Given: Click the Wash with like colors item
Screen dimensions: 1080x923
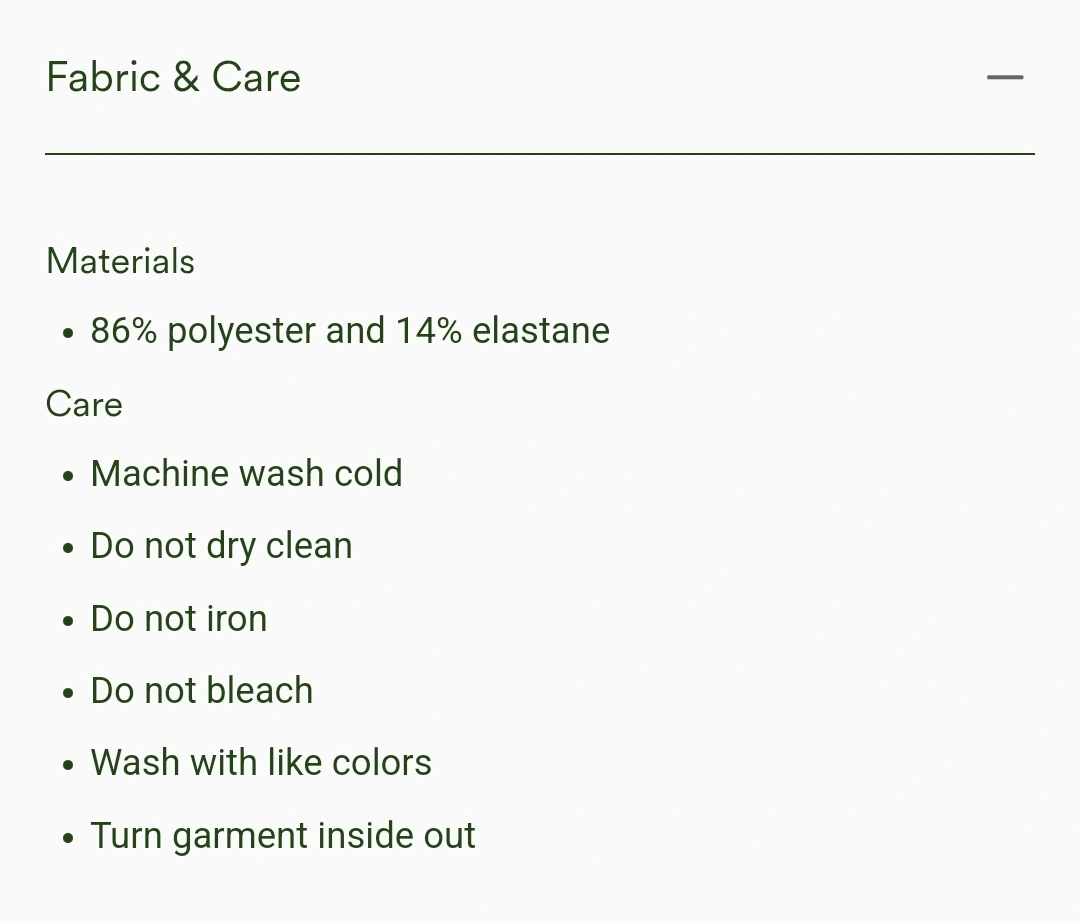Looking at the screenshot, I should (x=261, y=763).
